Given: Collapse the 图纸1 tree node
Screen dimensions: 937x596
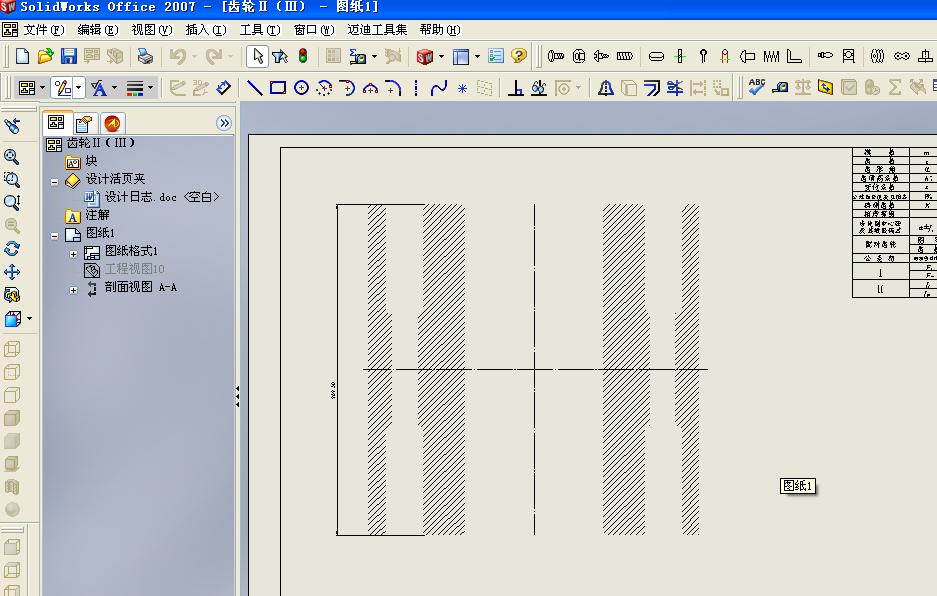Looking at the screenshot, I should click(x=54, y=236).
